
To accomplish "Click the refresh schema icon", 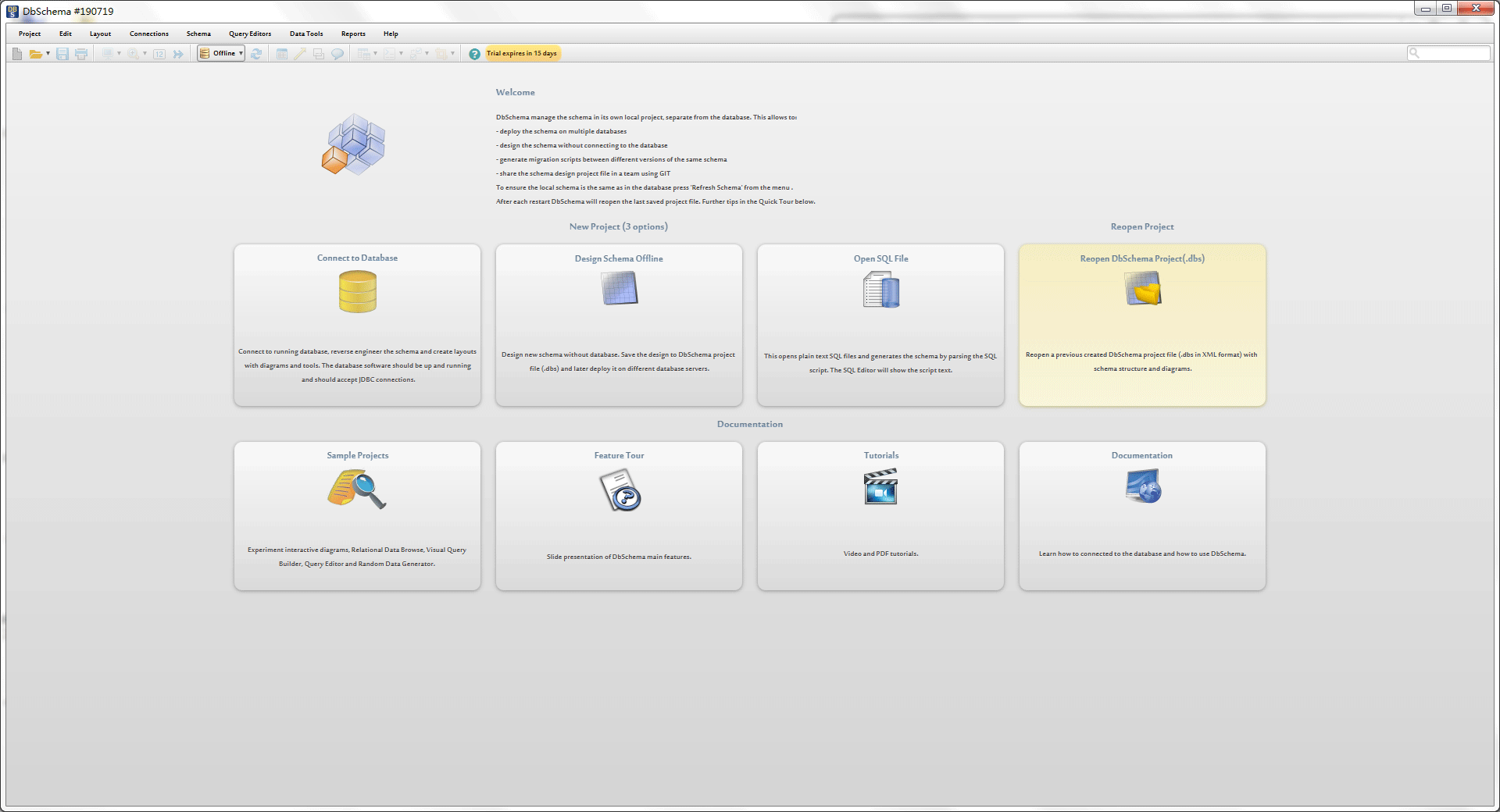I will (x=256, y=54).
